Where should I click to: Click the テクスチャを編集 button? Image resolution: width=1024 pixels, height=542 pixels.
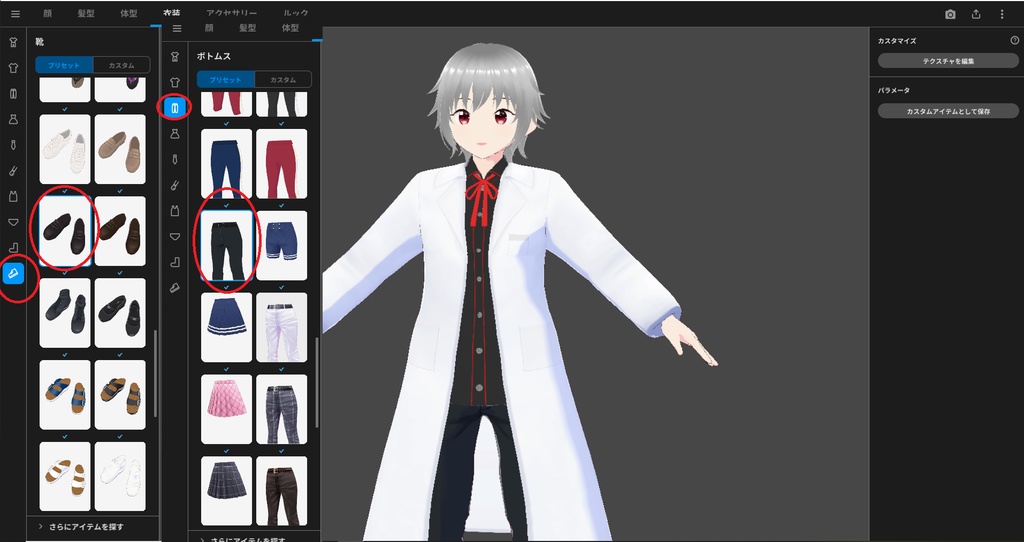[x=948, y=61]
